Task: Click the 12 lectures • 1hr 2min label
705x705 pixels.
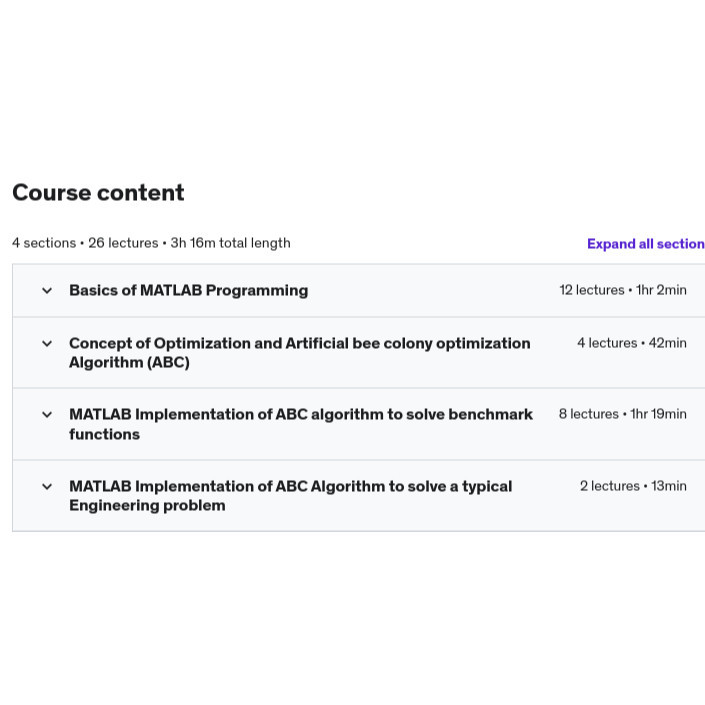Action: (623, 290)
